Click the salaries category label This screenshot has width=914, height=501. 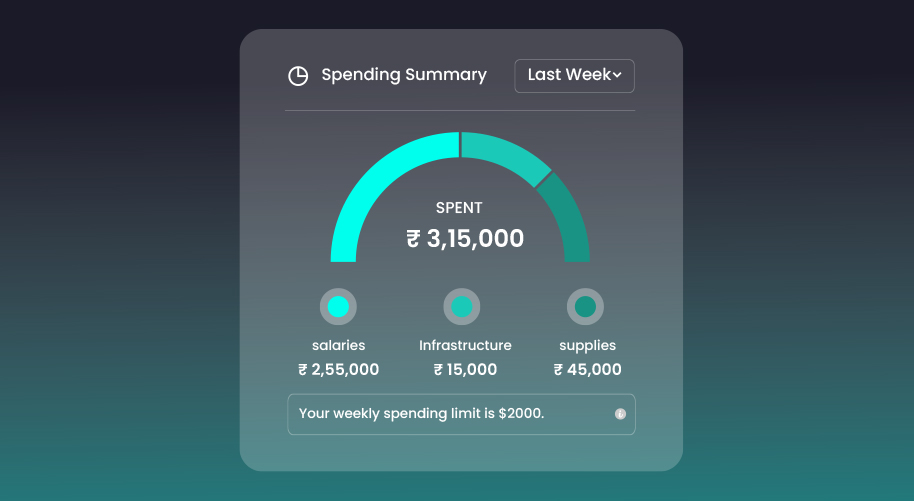[x=338, y=346]
